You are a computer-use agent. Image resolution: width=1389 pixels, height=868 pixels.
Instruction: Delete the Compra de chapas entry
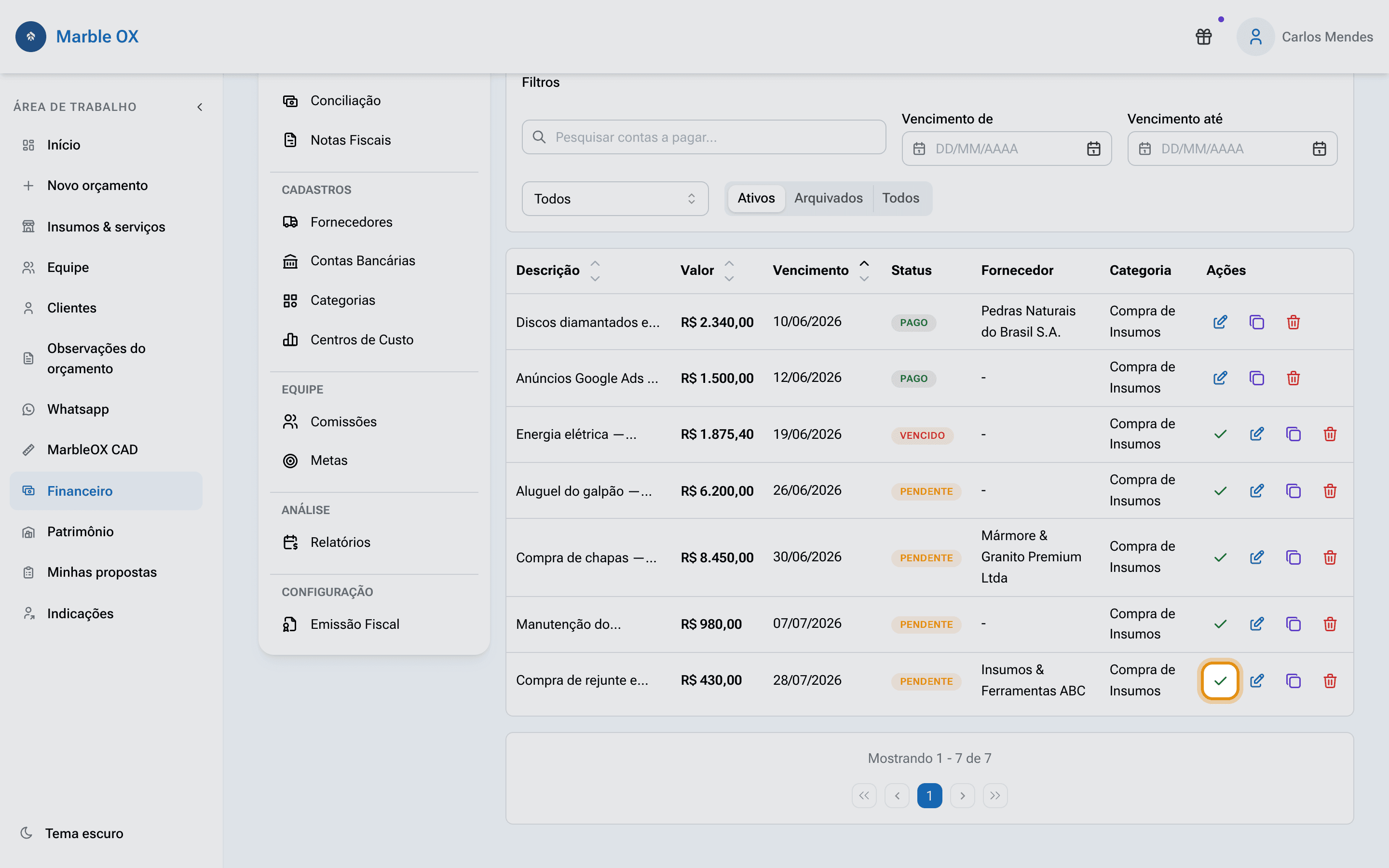1330,557
